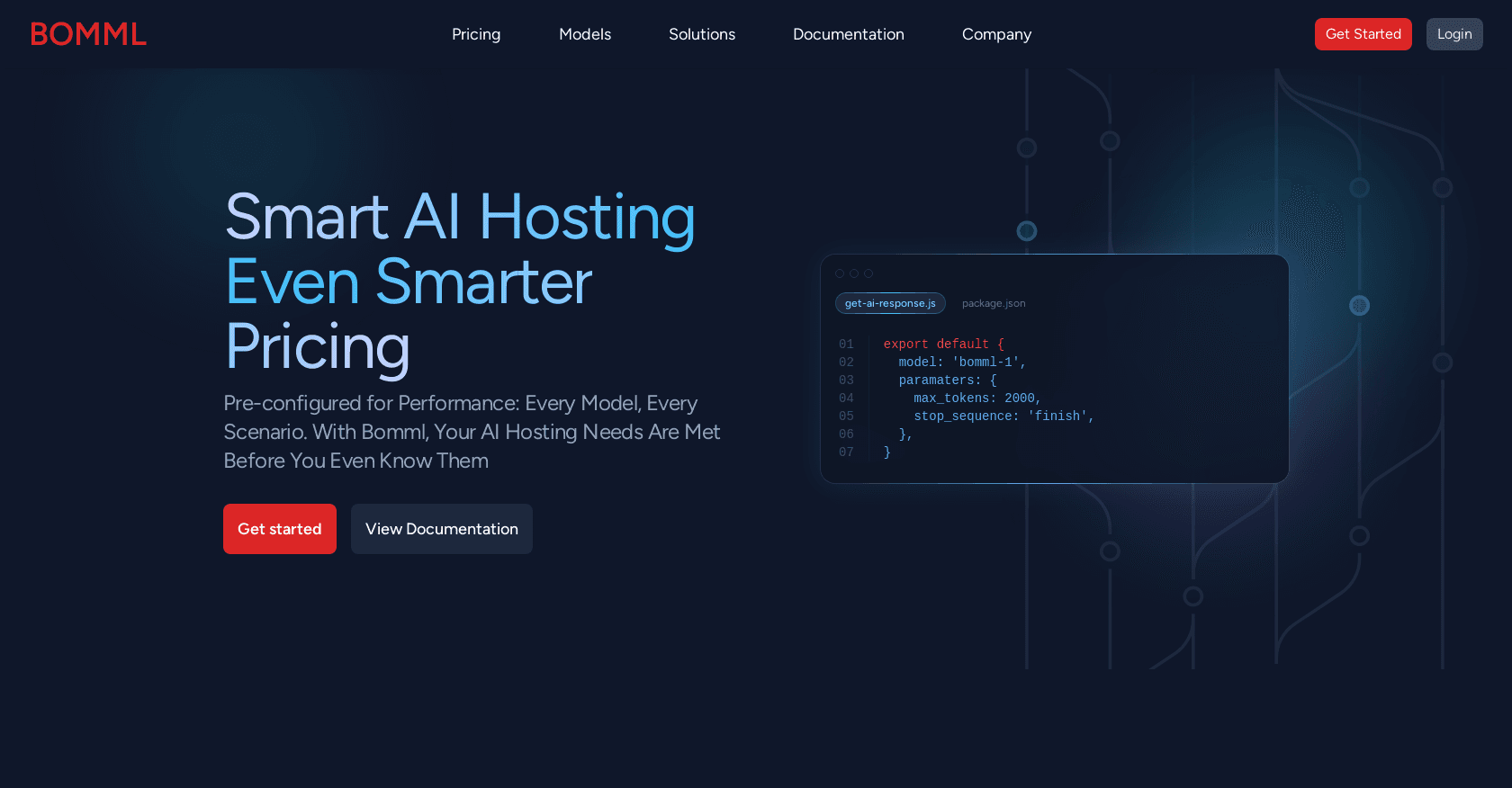
Task: Open Documentation from the top navigation
Action: [x=849, y=34]
